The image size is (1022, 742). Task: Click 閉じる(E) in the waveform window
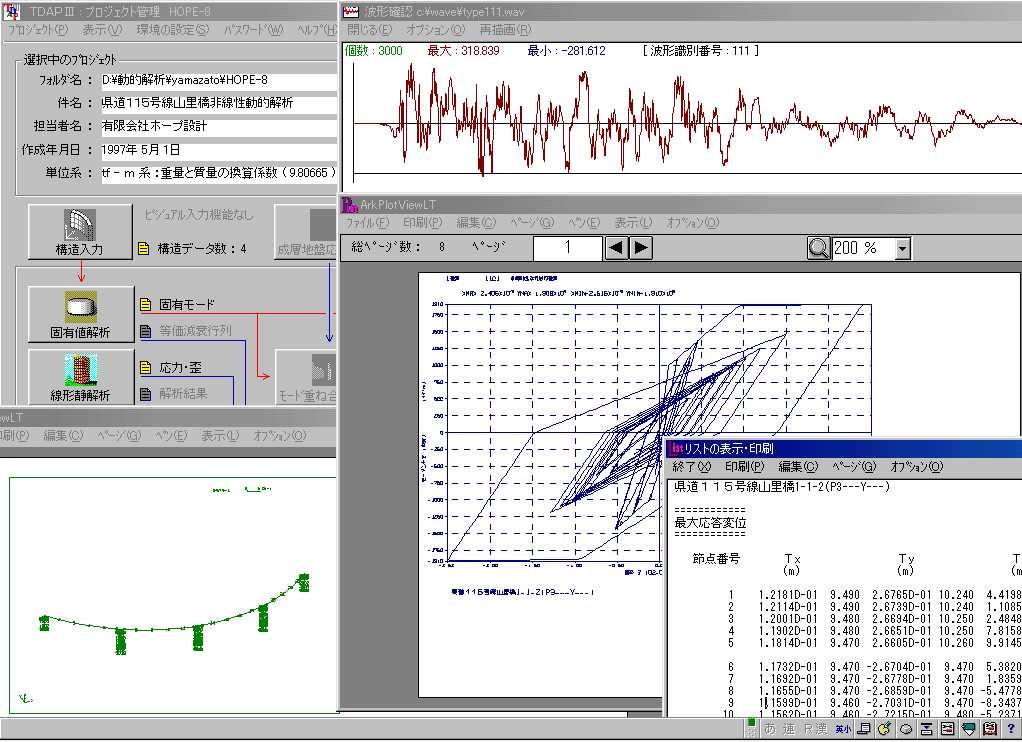(x=370, y=30)
